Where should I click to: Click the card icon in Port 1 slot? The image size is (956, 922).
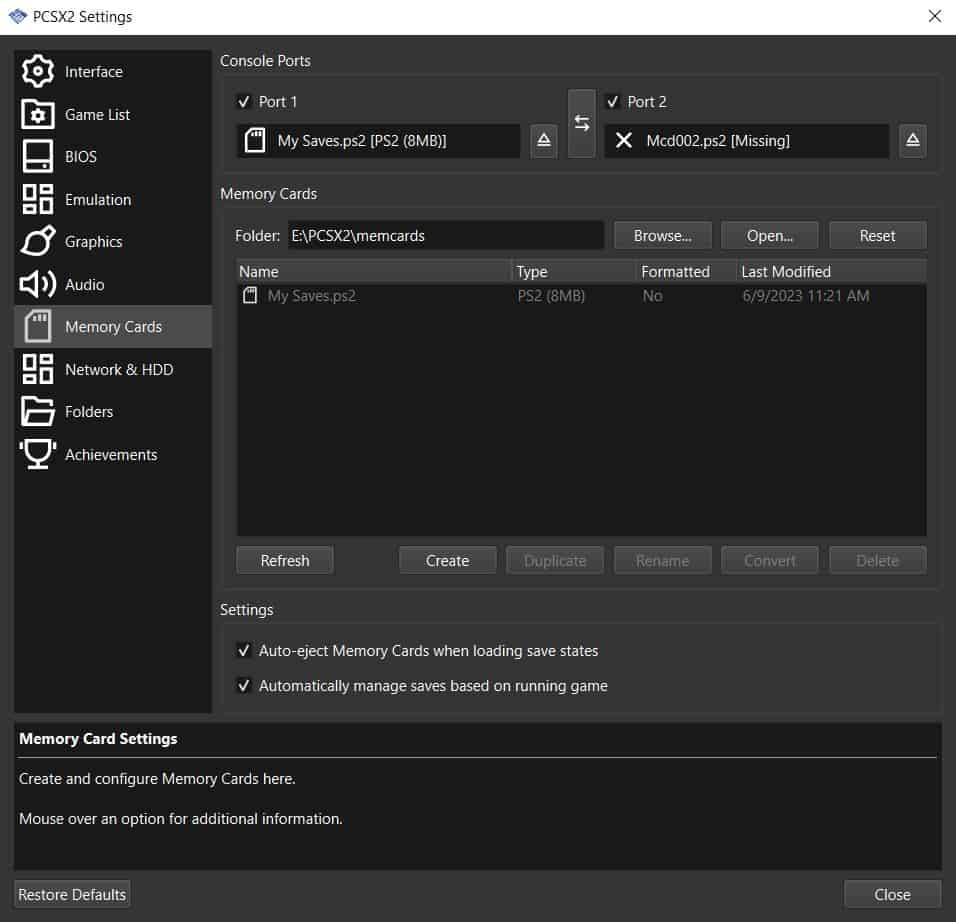point(255,141)
